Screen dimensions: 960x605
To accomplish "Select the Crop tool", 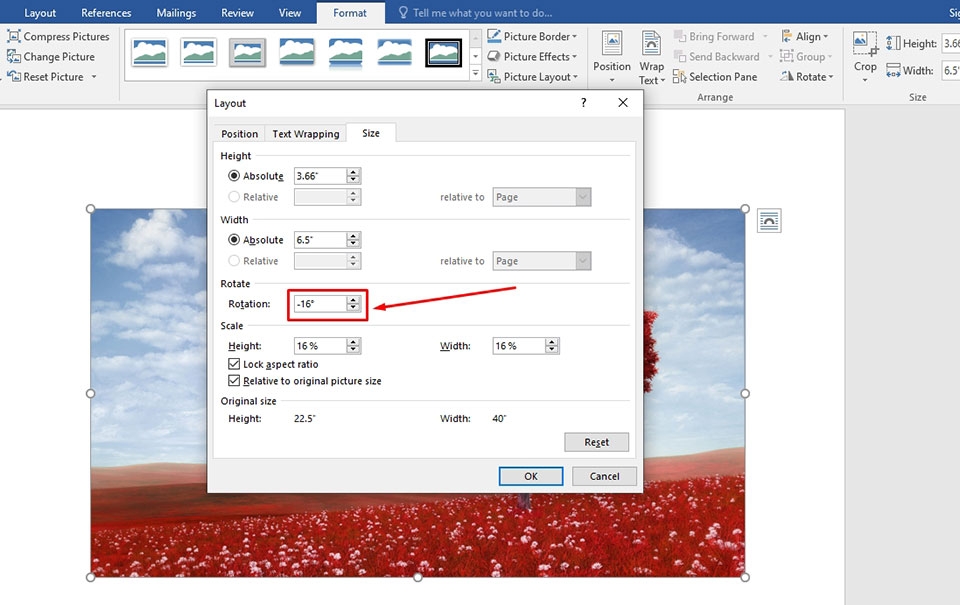I will click(865, 52).
